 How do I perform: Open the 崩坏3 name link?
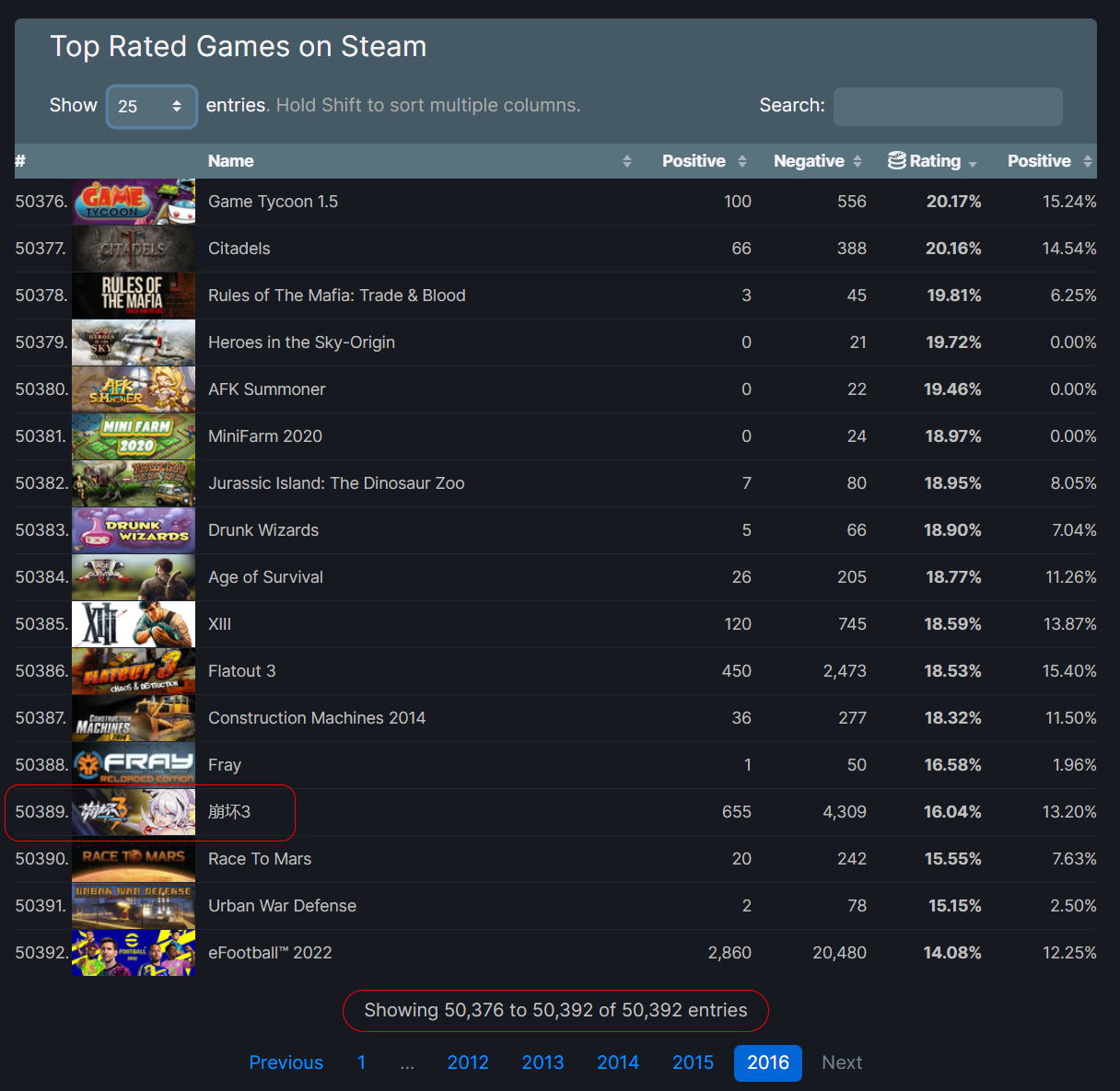(229, 812)
